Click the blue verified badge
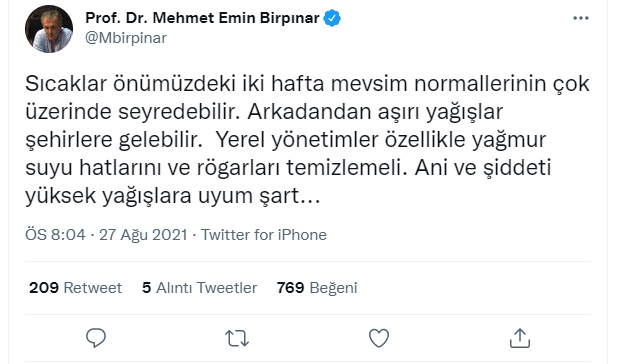The width and height of the screenshot is (622, 364). coord(332,18)
